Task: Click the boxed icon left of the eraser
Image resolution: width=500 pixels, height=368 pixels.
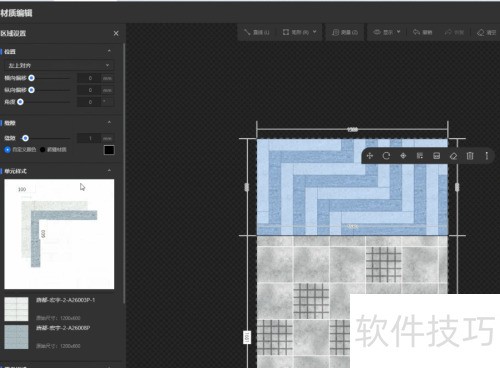Action: pyautogui.click(x=437, y=156)
